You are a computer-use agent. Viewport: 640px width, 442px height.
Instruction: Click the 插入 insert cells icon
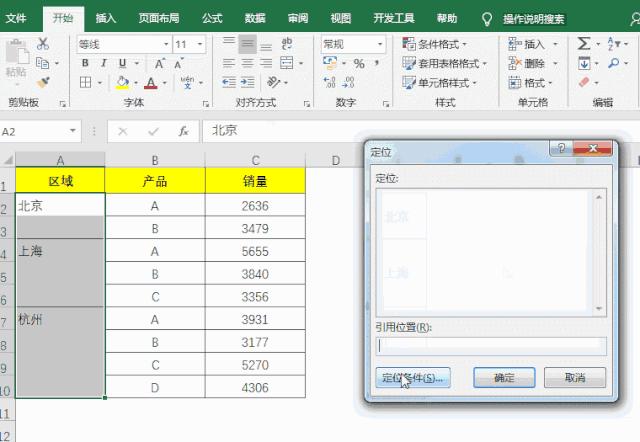[515, 44]
